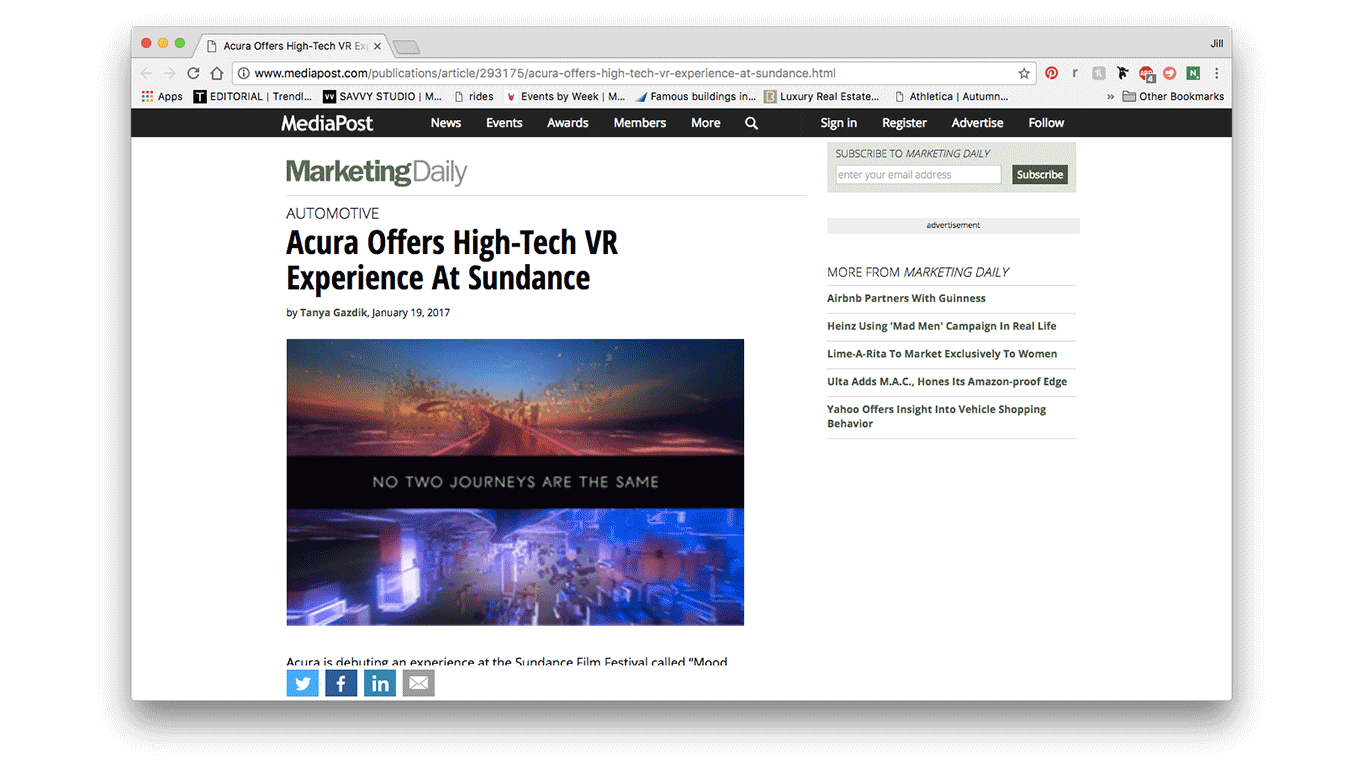Share article on LinkedIn
Image resolution: width=1366 pixels, height=768 pixels.
[380, 684]
